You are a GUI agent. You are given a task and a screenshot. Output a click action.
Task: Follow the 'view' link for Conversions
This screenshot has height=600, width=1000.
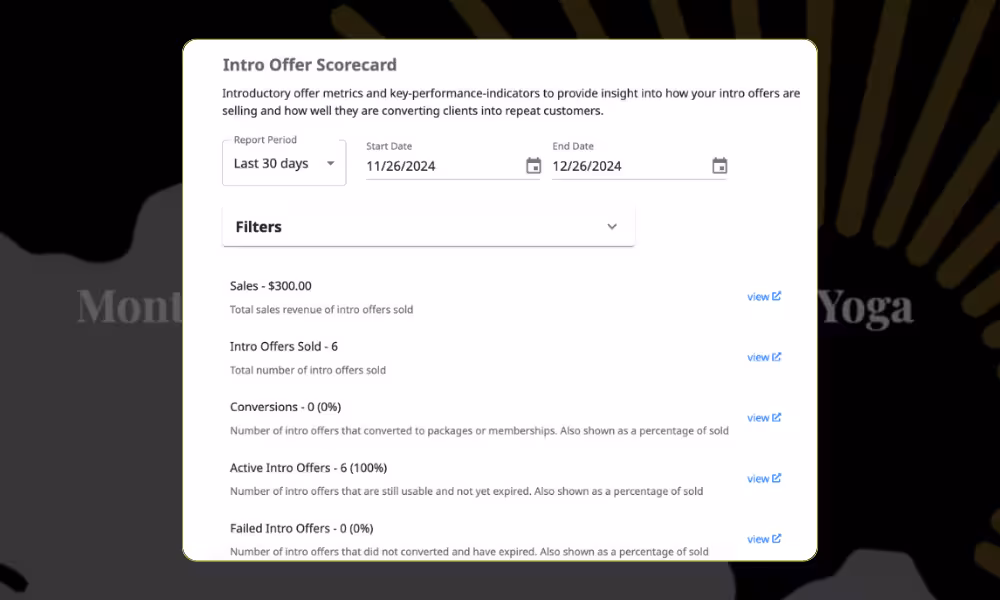[x=758, y=418]
